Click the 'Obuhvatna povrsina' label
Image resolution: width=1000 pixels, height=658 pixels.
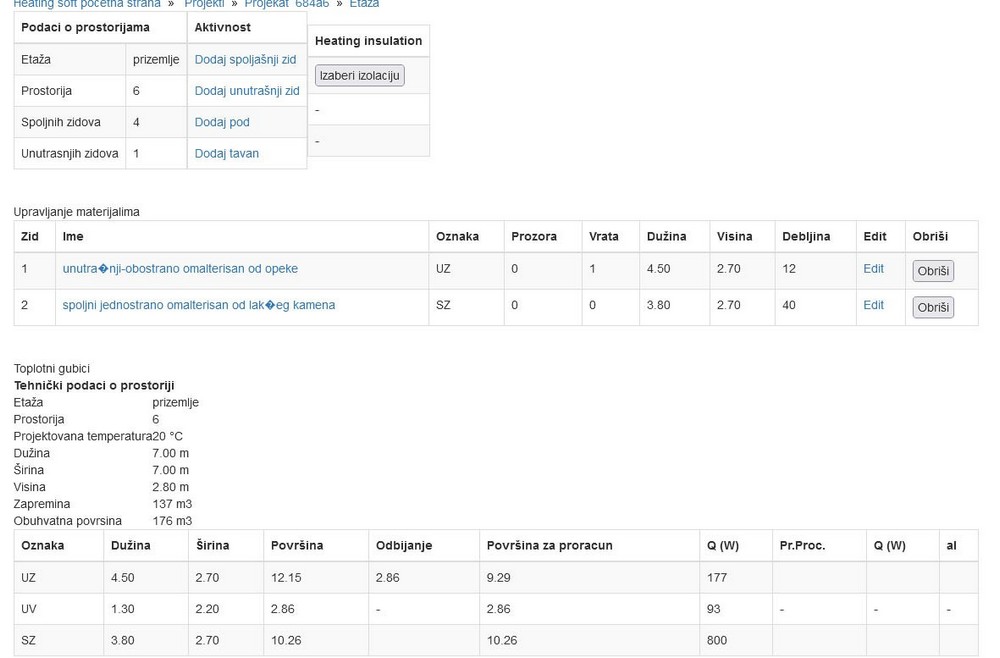point(68,521)
